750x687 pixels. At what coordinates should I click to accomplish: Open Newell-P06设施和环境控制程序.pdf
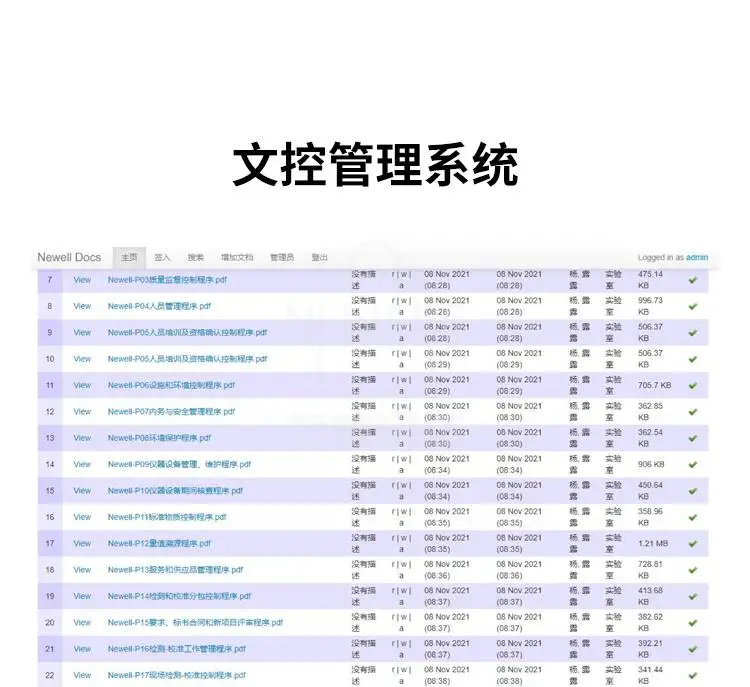pos(171,385)
